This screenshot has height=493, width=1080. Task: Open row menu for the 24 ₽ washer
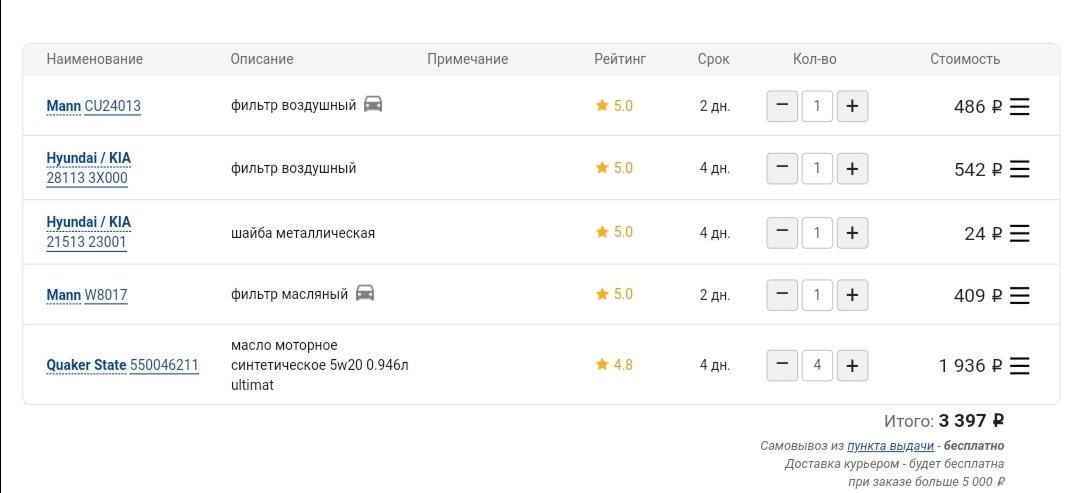tap(1019, 233)
